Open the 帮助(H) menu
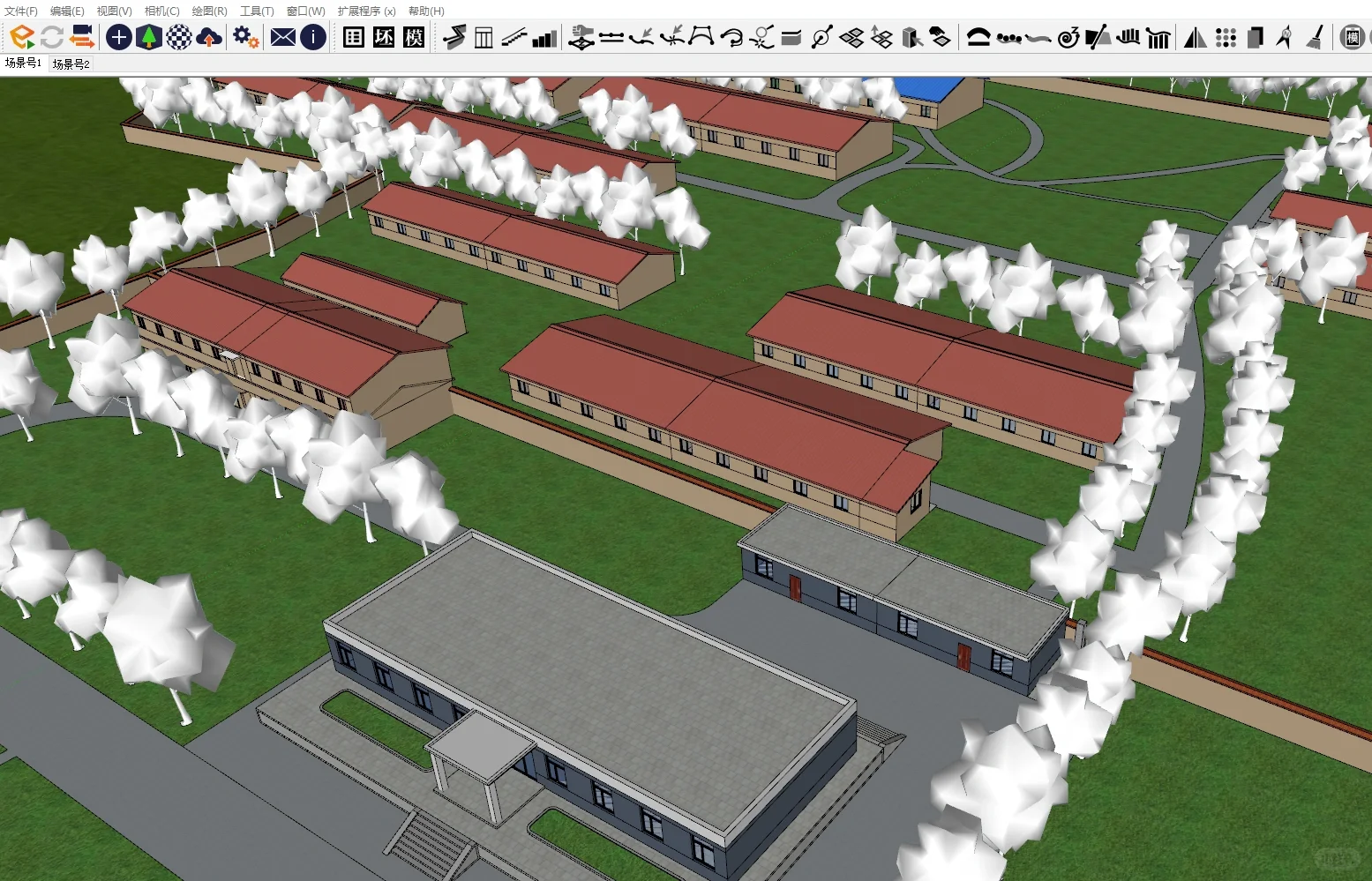Viewport: 1372px width, 881px height. click(426, 11)
